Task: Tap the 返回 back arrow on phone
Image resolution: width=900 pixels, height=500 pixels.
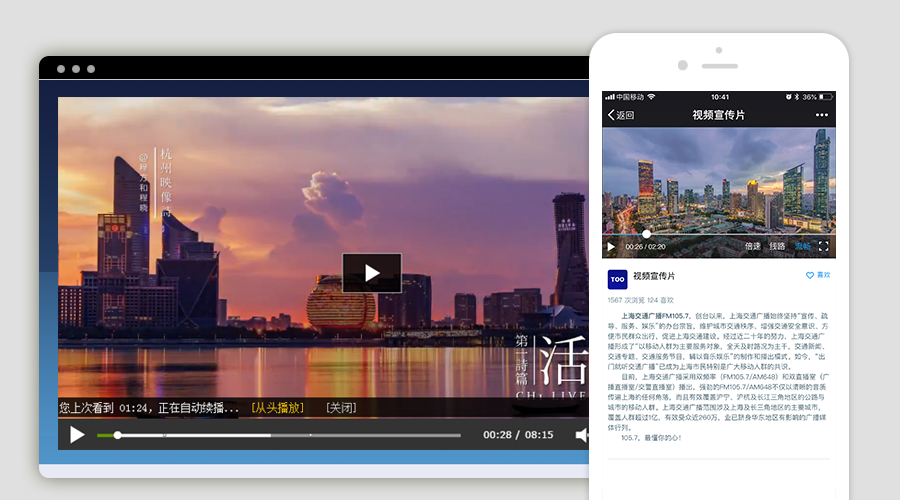Action: tap(621, 115)
